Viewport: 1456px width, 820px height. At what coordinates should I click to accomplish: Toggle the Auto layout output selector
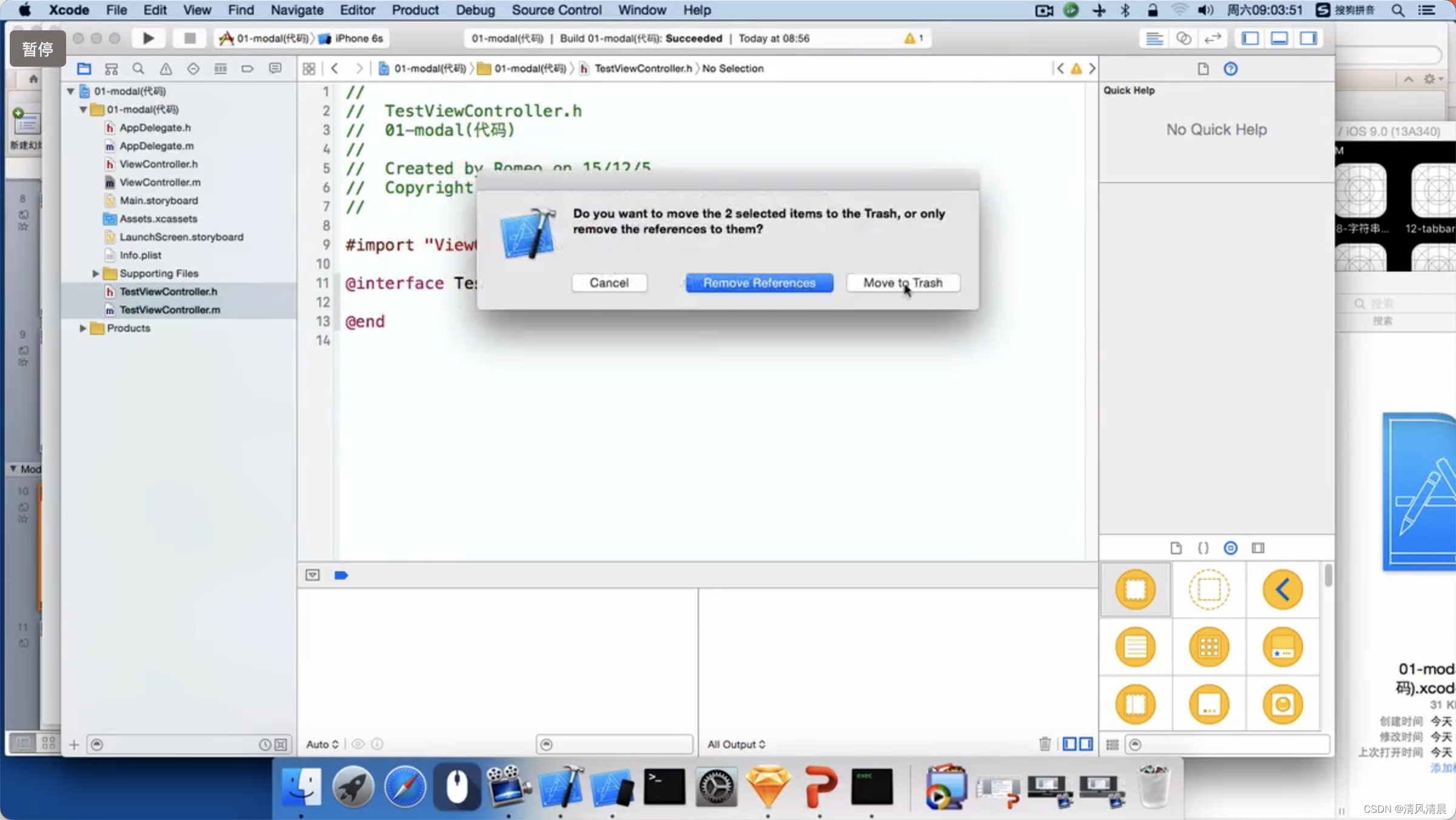(x=322, y=744)
